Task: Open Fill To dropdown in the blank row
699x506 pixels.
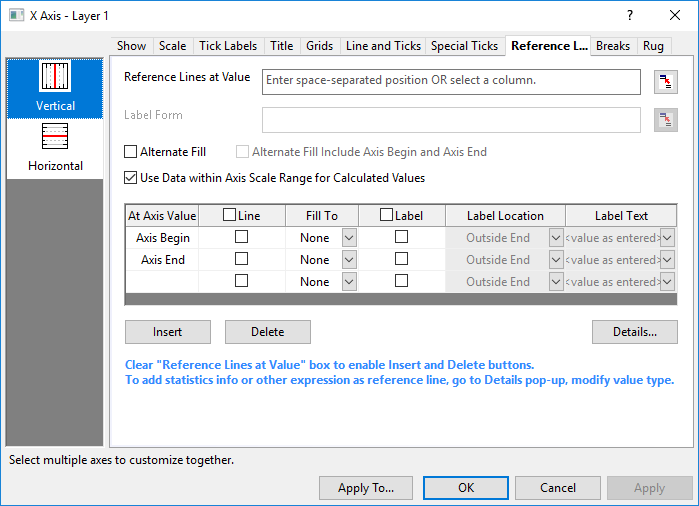Action: 349,282
